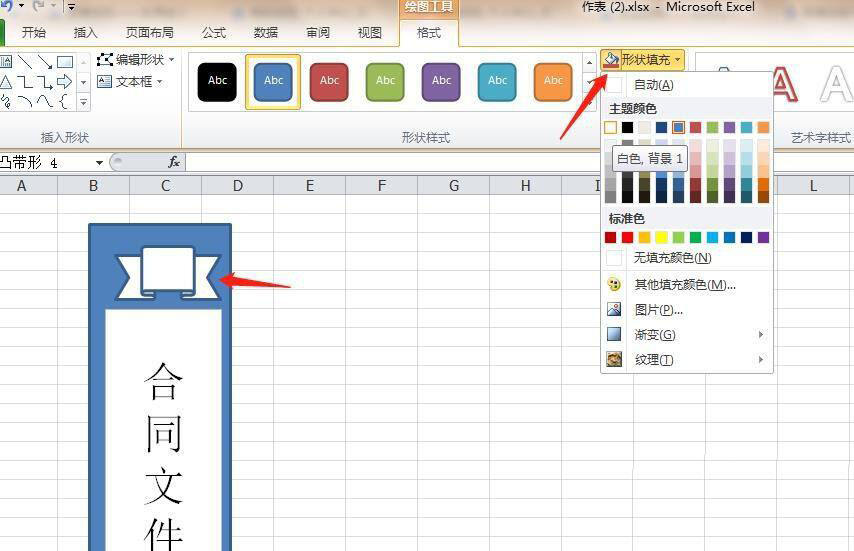854x551 pixels.
Task: Click the 编辑形状 edit shape icon
Action: click(x=105, y=60)
